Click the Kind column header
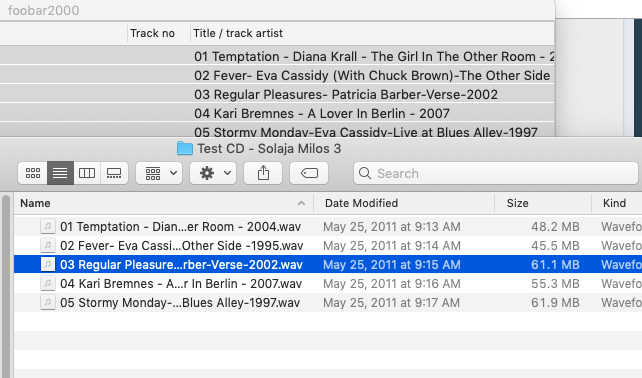Screen dimensions: 642x378 coord(614,203)
